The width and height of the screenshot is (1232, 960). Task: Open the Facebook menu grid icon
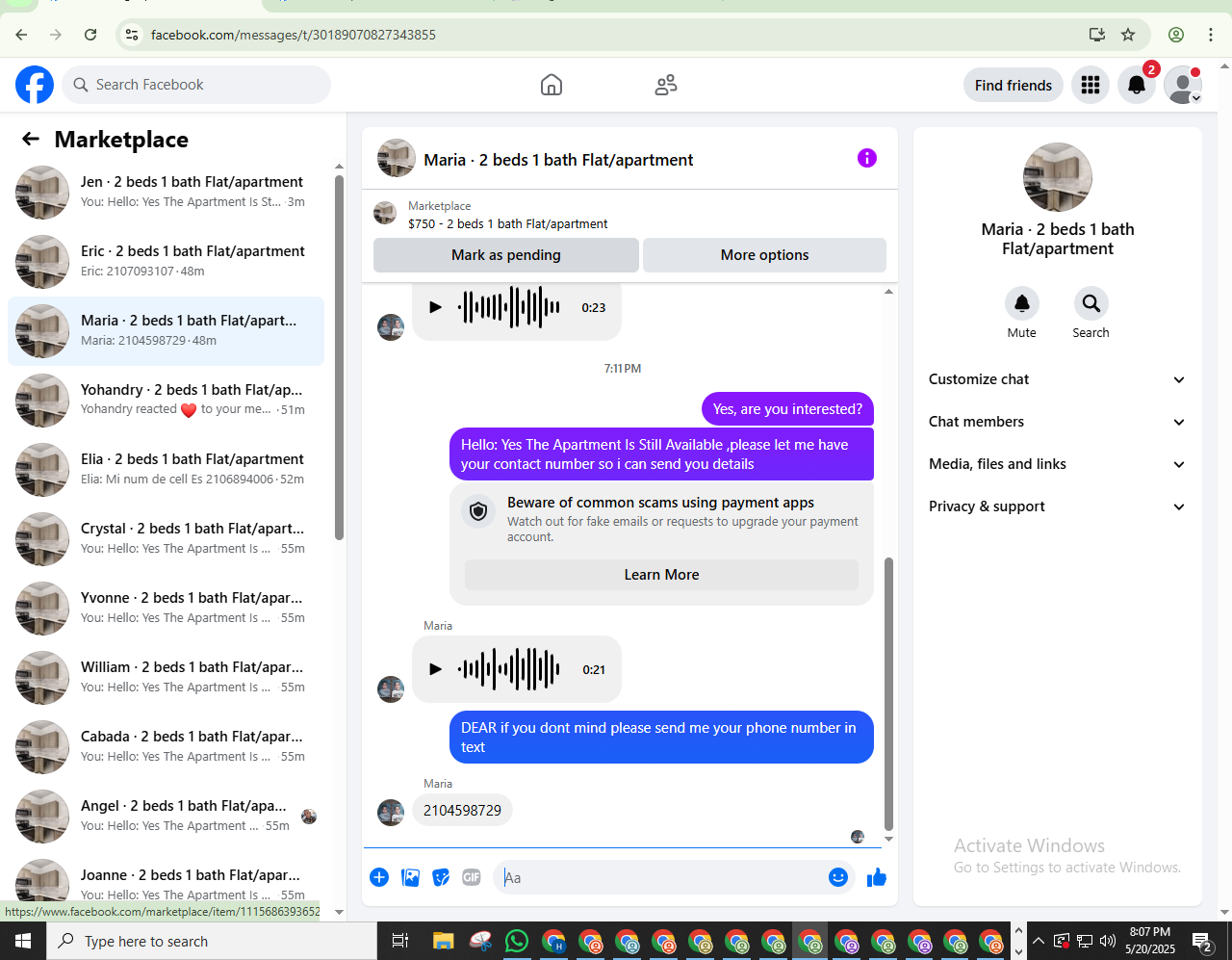click(x=1091, y=85)
